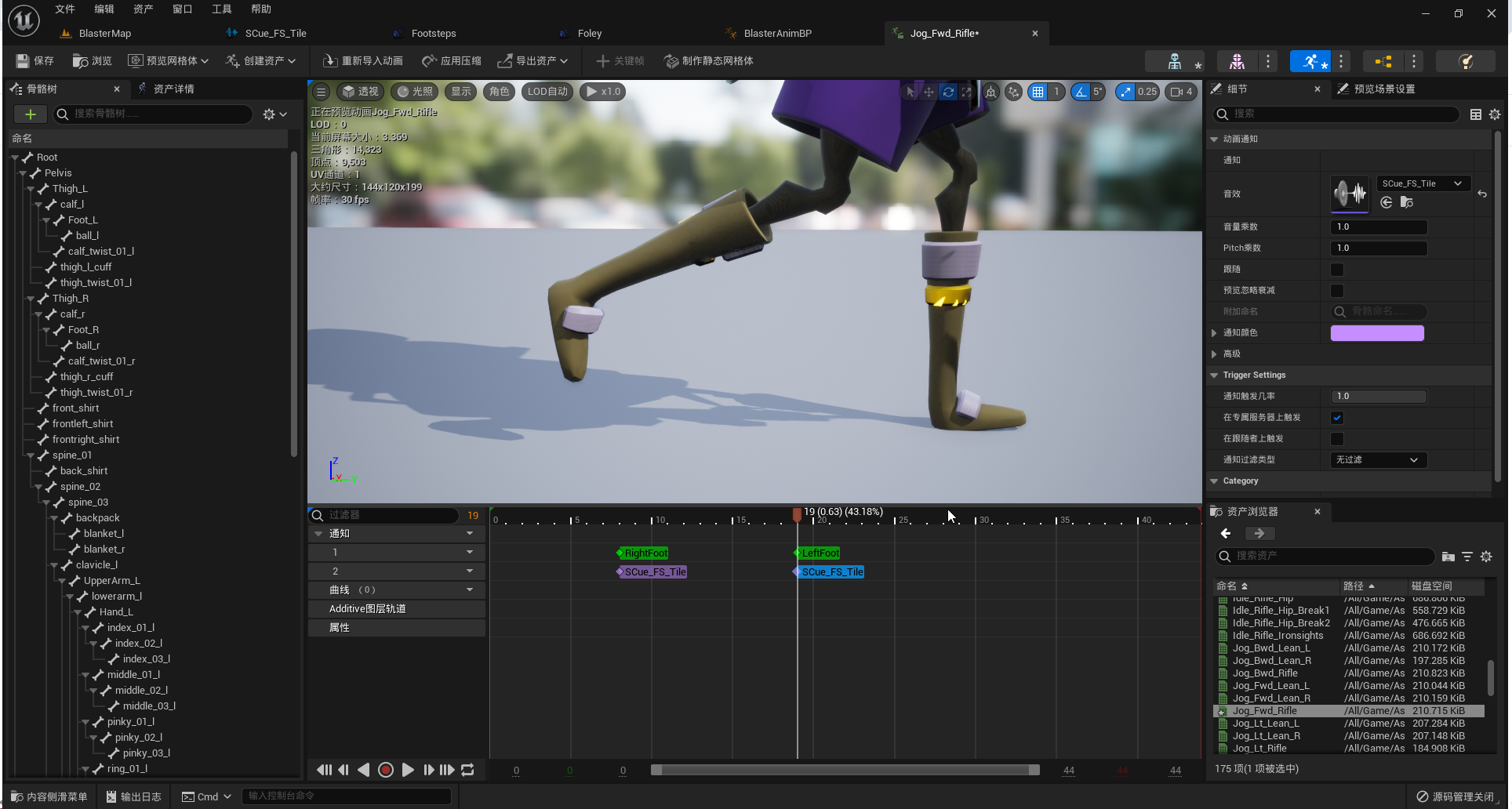Switch to the BlasterAnimBP tab

coord(777,34)
